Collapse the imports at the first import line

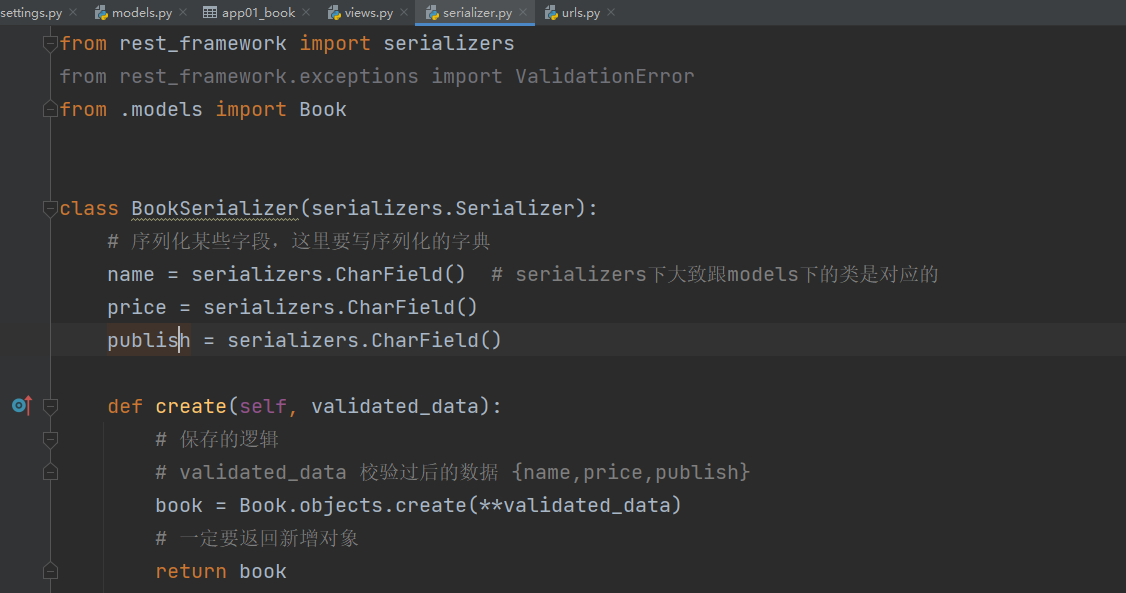pos(50,44)
